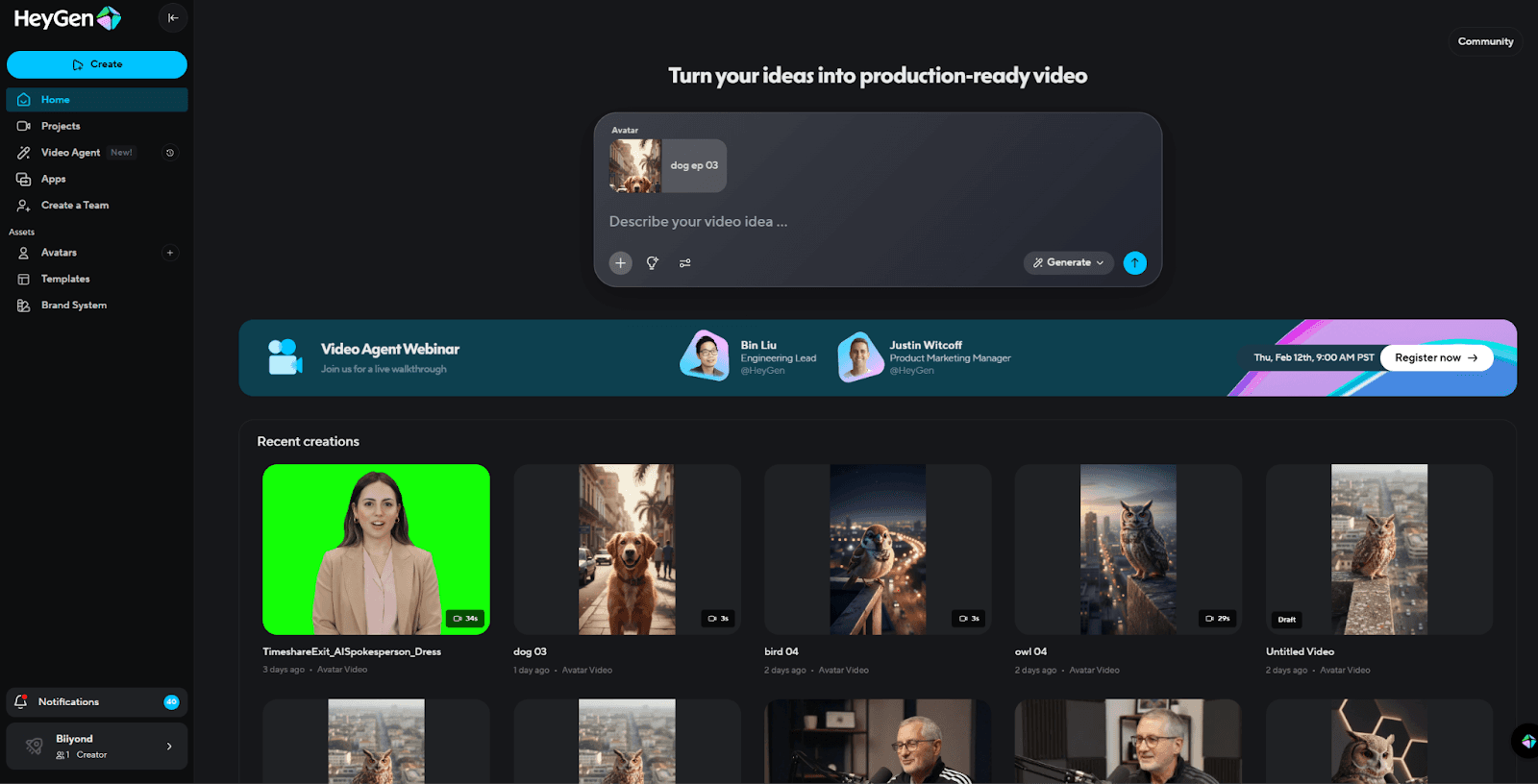Click the bird 04 title text
Image resolution: width=1538 pixels, height=784 pixels.
tap(781, 652)
